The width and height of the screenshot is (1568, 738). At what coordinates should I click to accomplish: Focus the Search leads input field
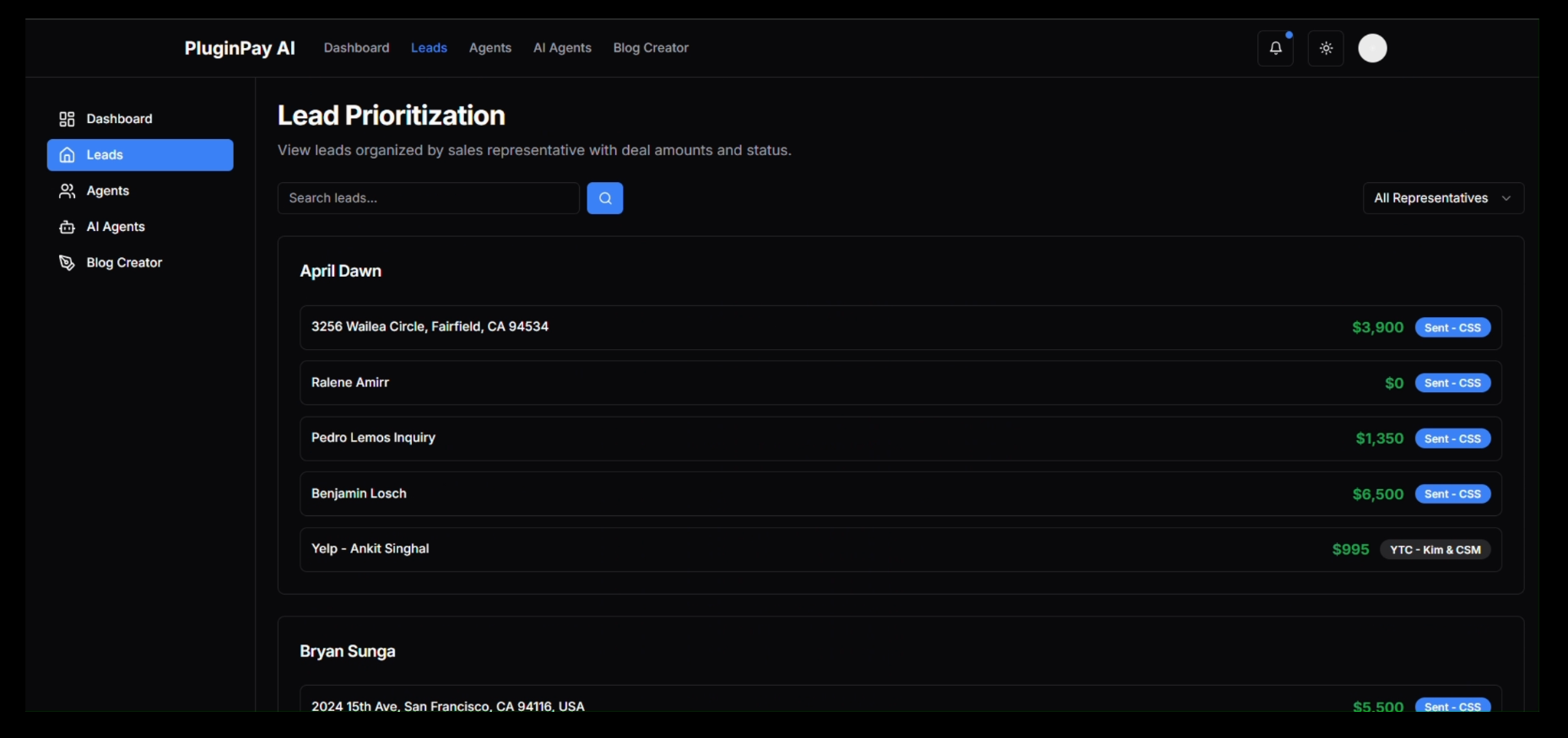click(x=428, y=198)
